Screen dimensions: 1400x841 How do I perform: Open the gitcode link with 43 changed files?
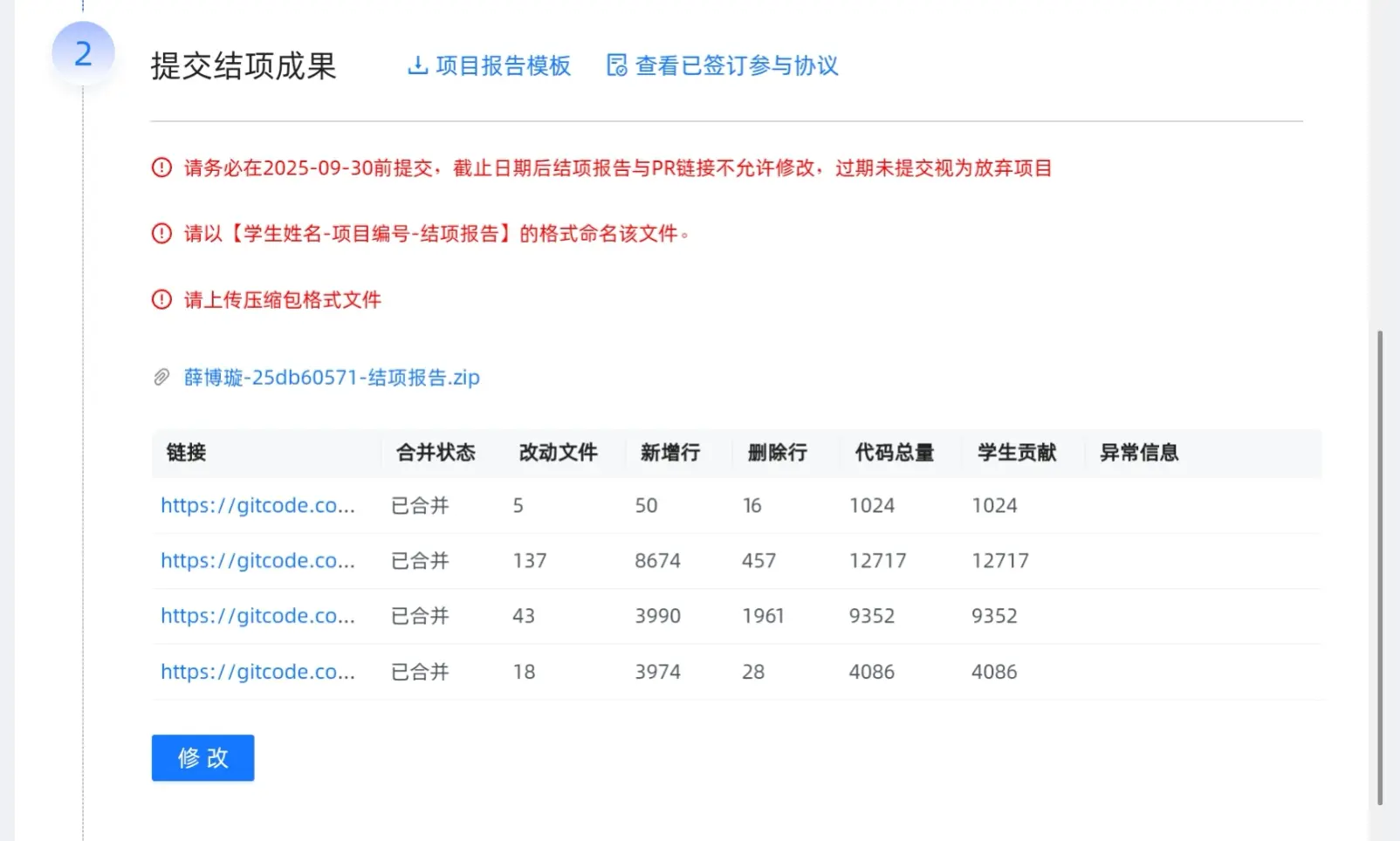(257, 616)
